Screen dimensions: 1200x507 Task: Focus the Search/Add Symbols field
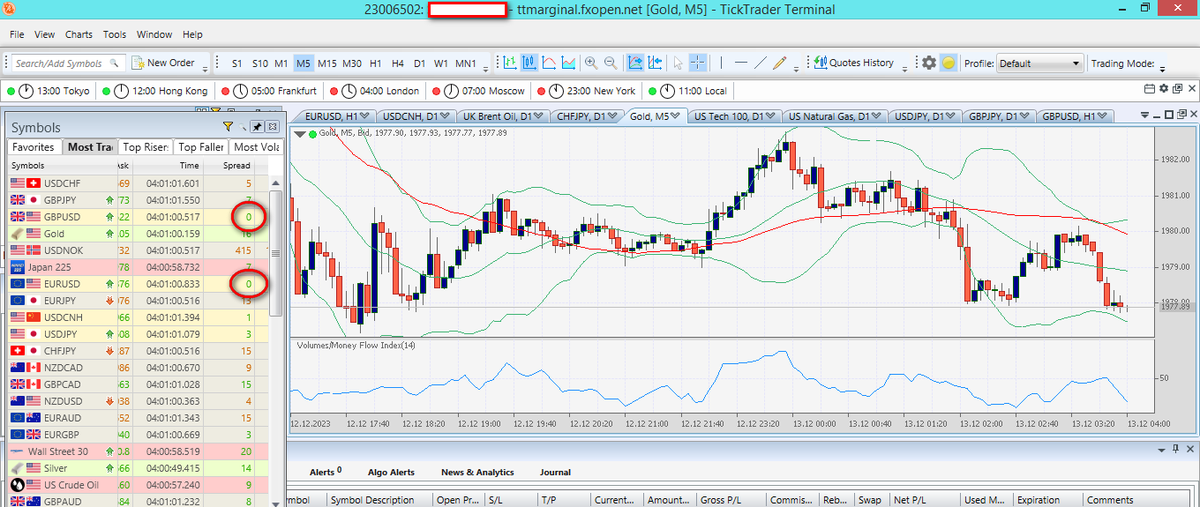point(68,63)
